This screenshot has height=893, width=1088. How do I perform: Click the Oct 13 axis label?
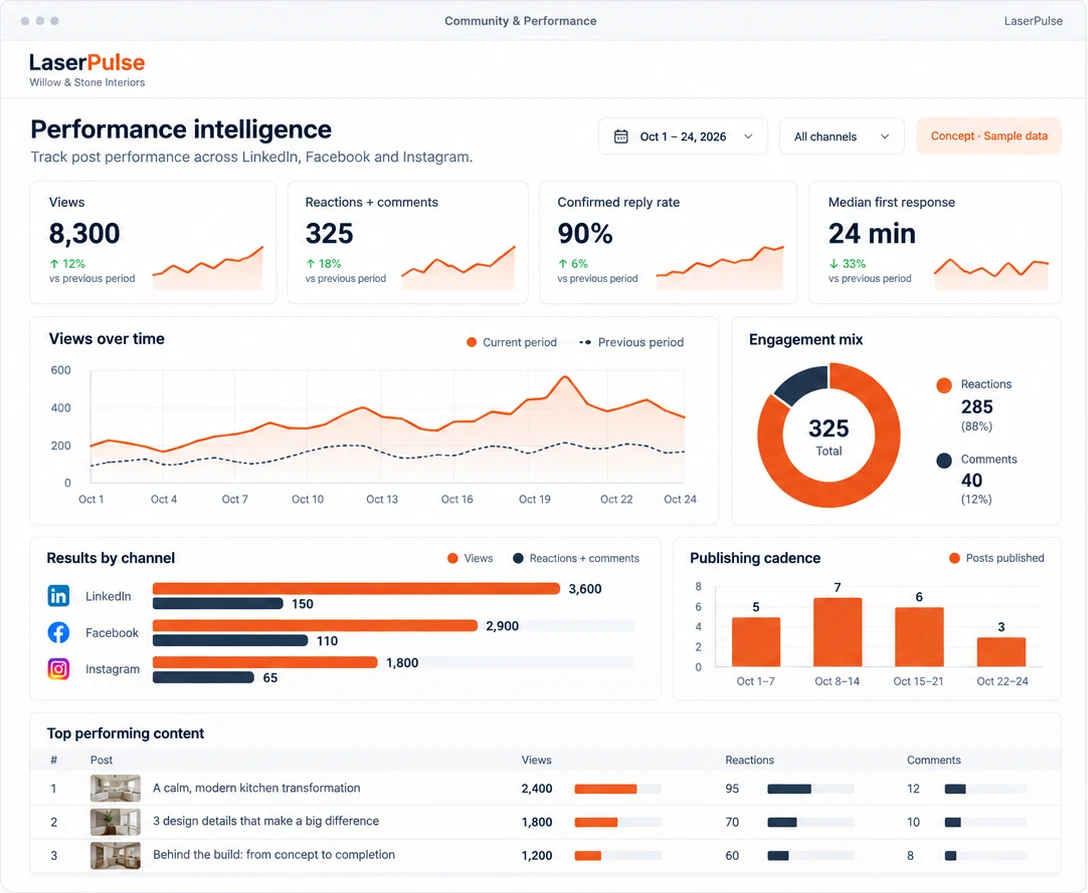382,499
